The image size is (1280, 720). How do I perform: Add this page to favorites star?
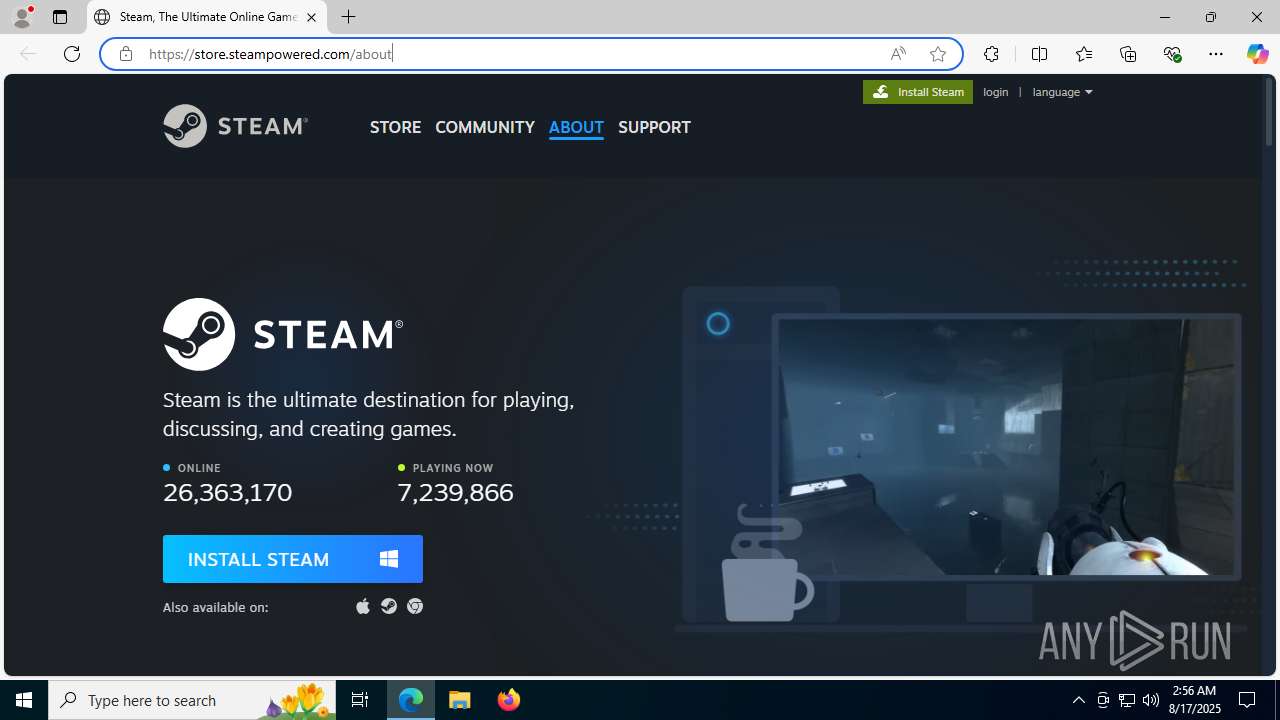pyautogui.click(x=938, y=54)
